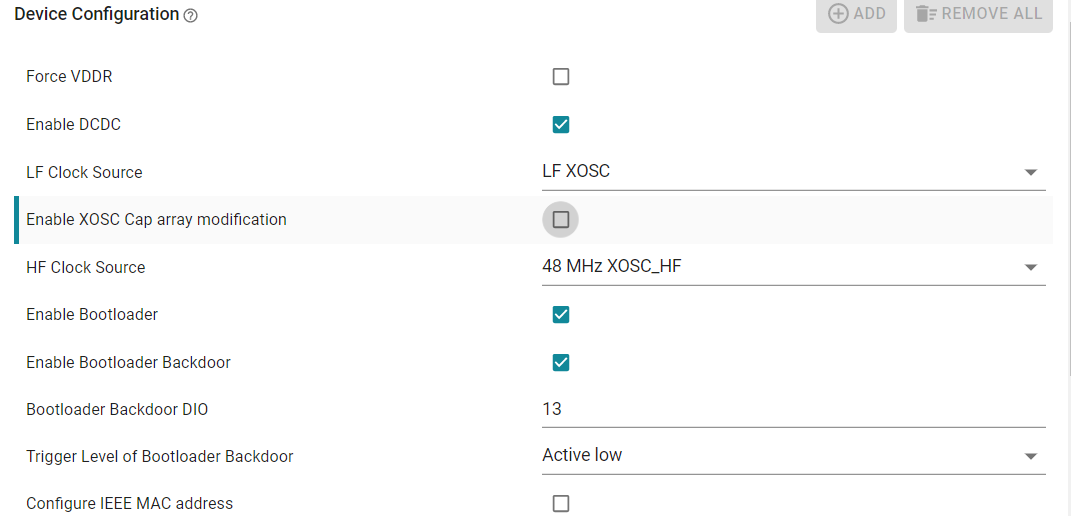Click the Bootloader Backdoor DIO input field
This screenshot has height=532, width=1076.
click(793, 410)
